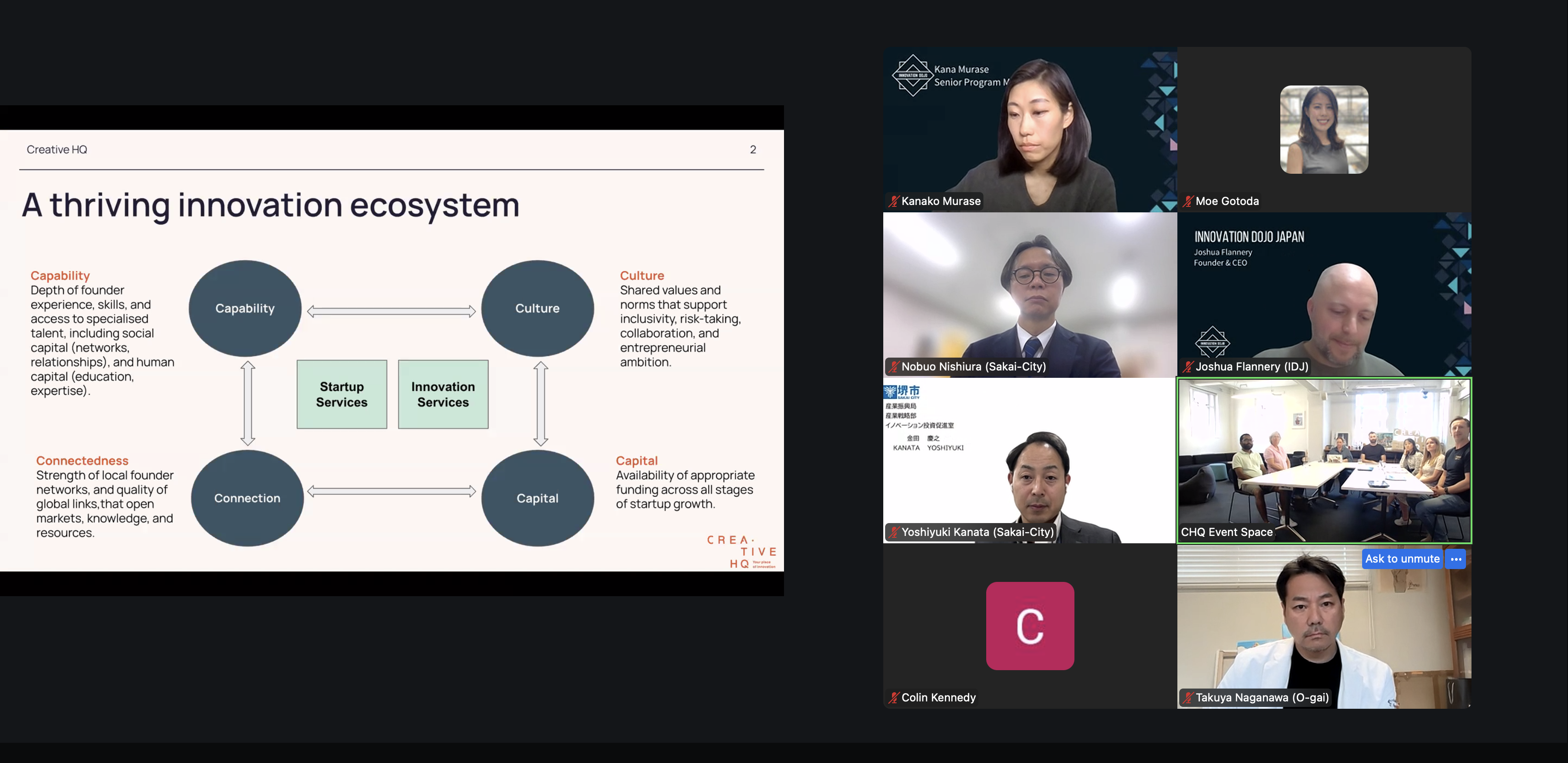Click muted mic icon beside Nobuo Nishiura
The height and width of the screenshot is (763, 1568).
(x=893, y=367)
